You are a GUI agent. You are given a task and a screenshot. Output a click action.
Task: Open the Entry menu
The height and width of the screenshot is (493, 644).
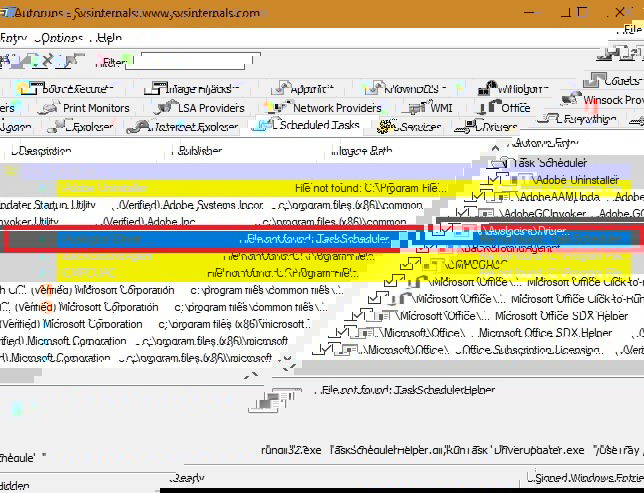click(14, 38)
